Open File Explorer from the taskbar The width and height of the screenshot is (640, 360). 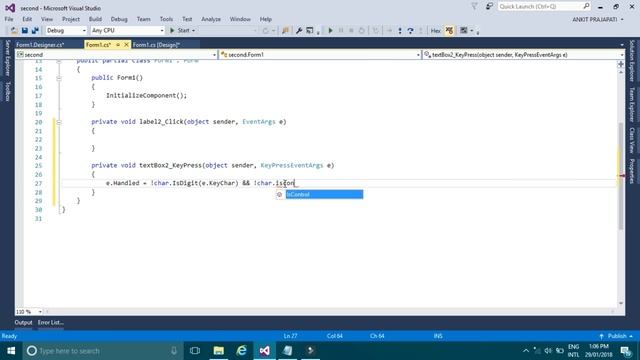(x=219, y=351)
